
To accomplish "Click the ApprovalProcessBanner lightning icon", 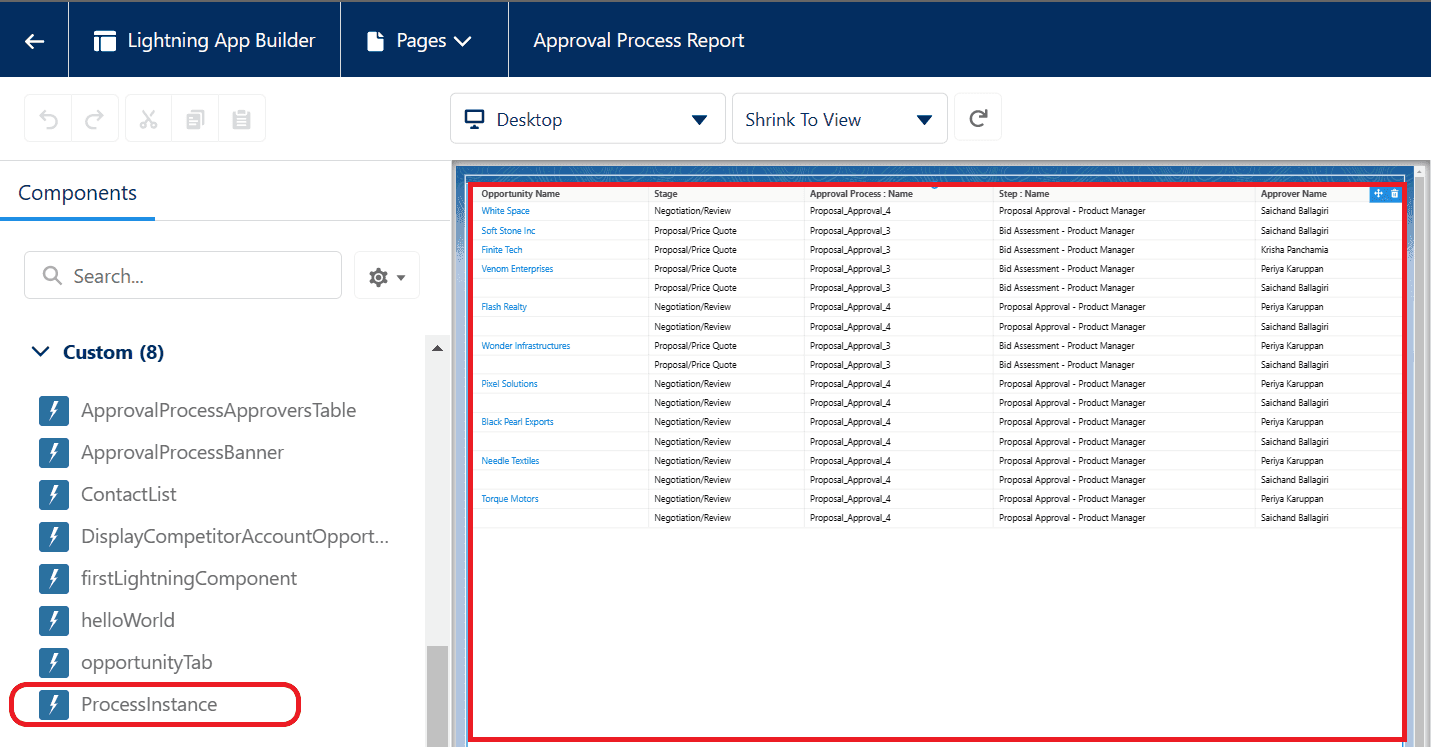I will [x=54, y=453].
